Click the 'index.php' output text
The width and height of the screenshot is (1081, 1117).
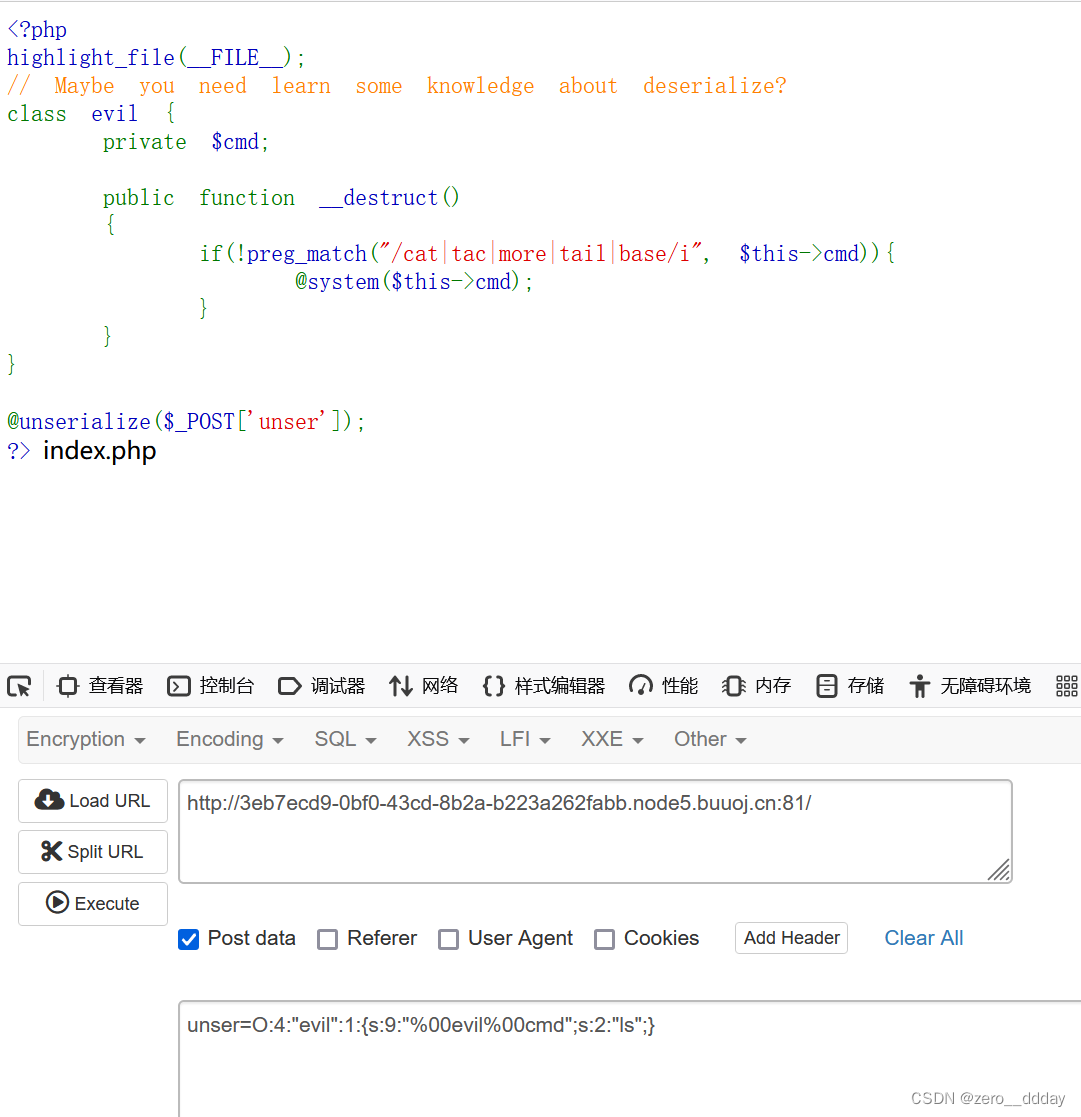100,451
